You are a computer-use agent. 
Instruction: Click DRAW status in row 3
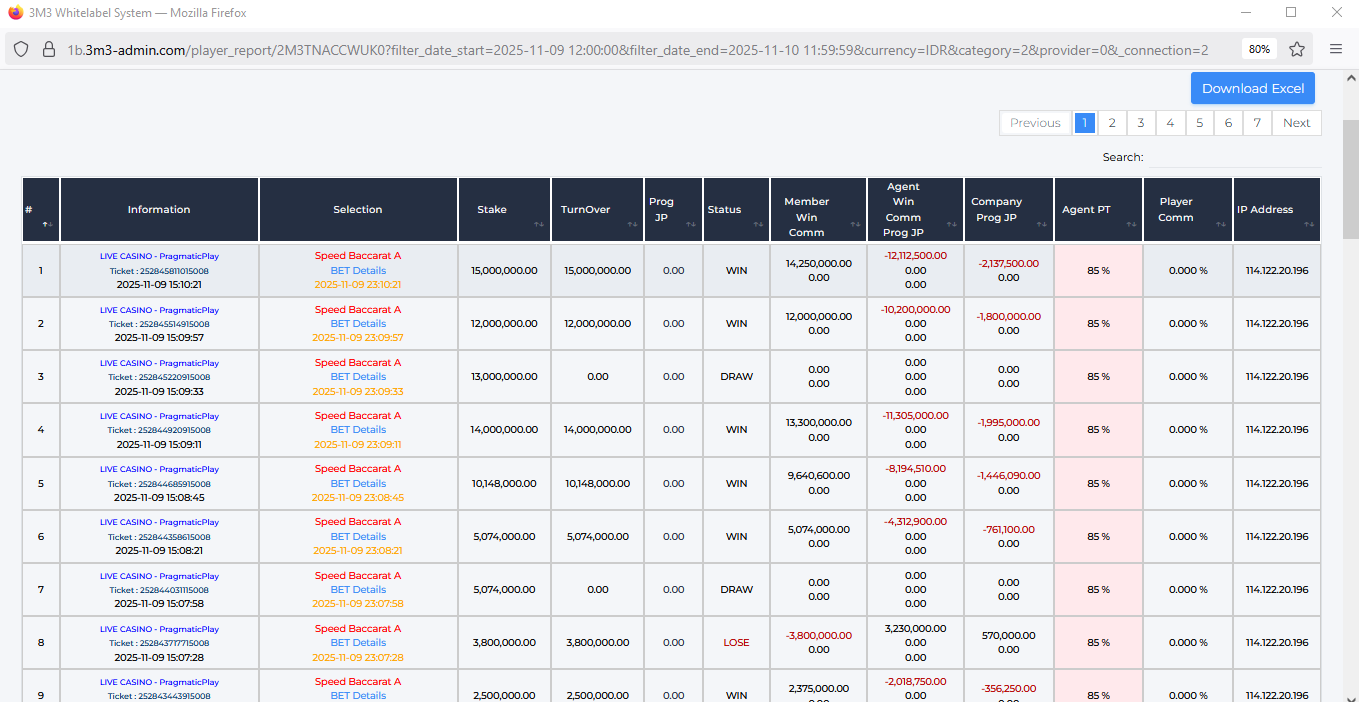pos(736,377)
